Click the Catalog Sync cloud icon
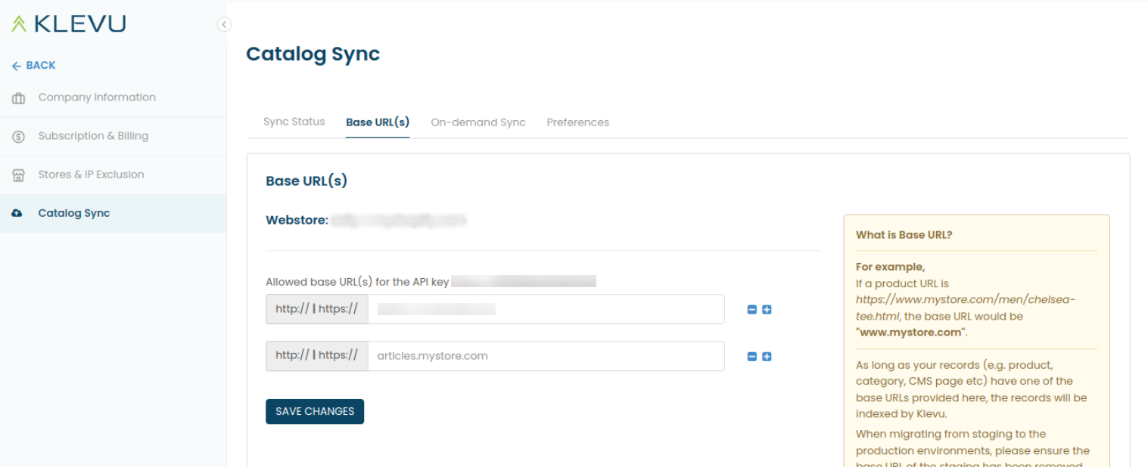Screen dimensions: 1148x467 (x=18, y=214)
